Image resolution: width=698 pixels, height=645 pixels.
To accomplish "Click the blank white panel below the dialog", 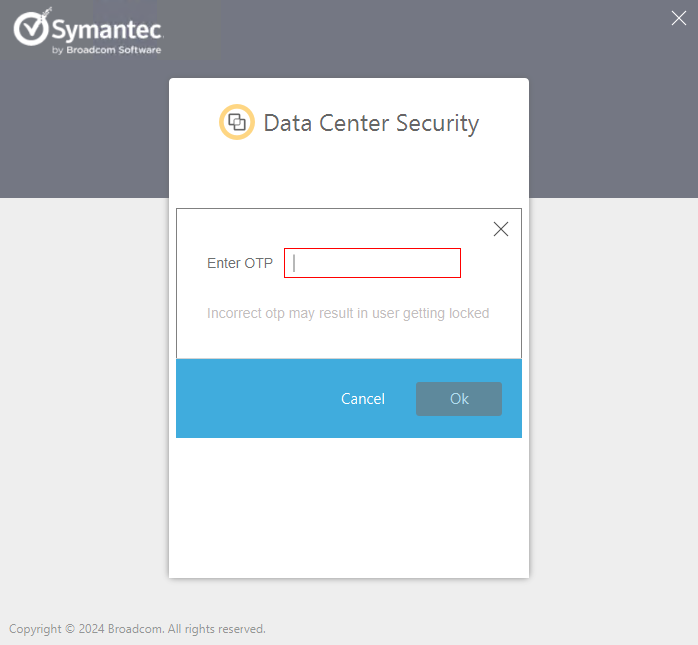I will click(349, 507).
